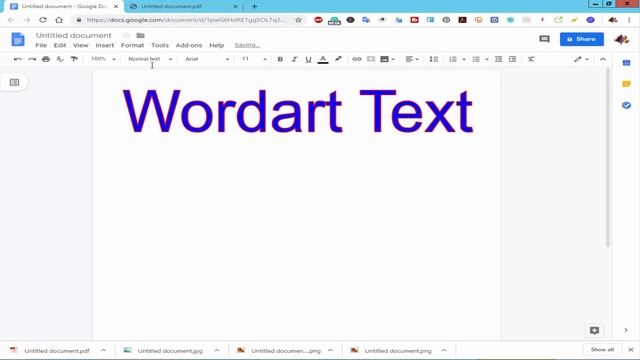
Task: Click the Wordart Text drawing in document
Action: 298,111
